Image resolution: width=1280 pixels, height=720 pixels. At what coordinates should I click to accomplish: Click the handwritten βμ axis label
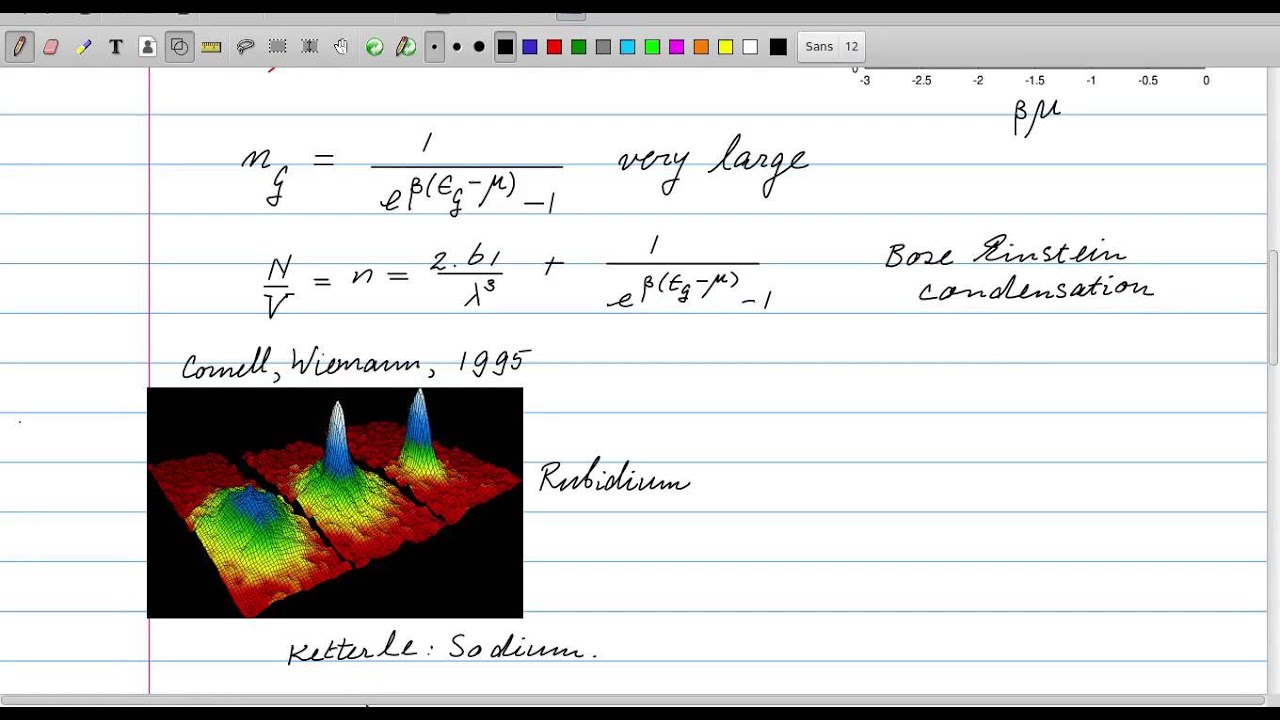point(1036,116)
